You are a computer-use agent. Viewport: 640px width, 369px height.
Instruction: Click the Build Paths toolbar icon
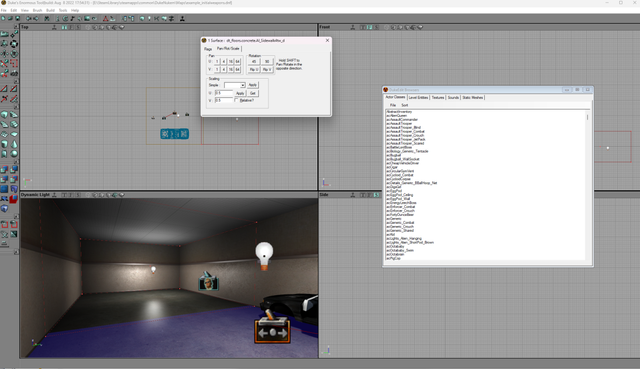(x=156, y=18)
